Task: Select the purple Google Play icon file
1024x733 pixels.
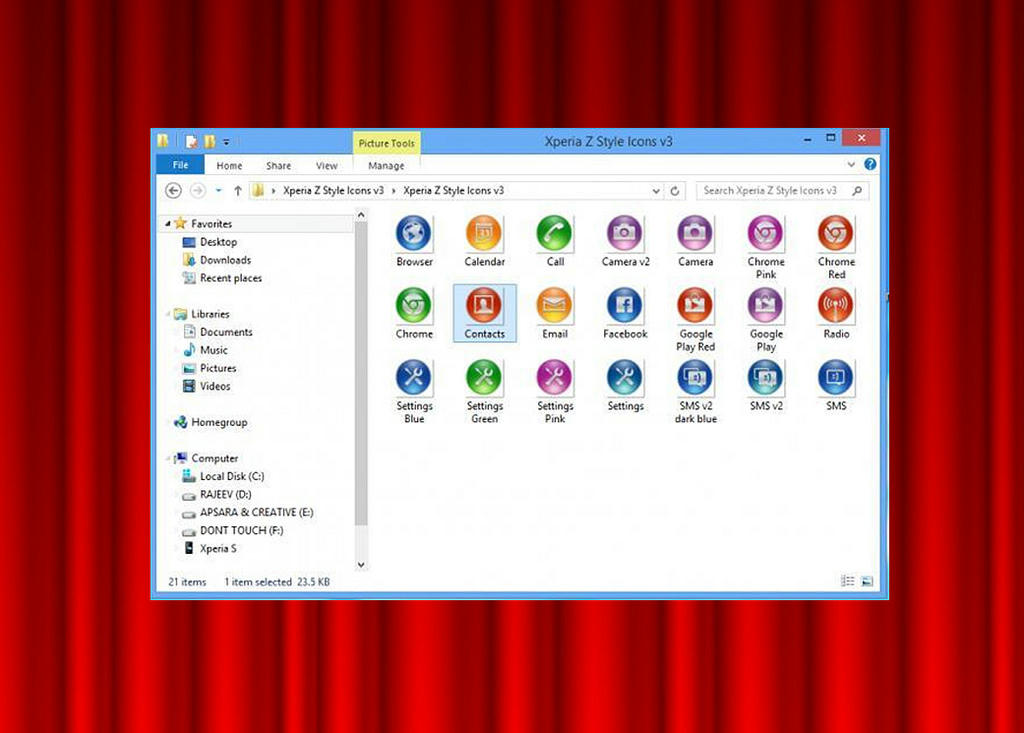Action: point(765,319)
